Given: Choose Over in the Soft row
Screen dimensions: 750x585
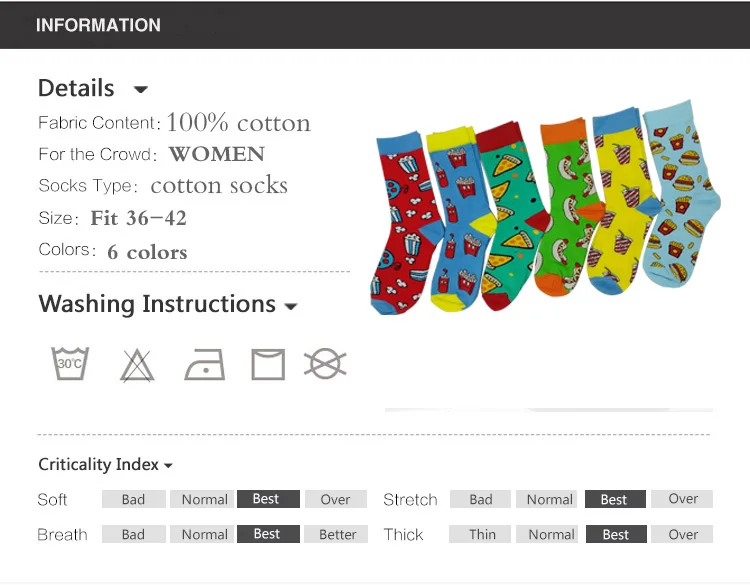Looking at the screenshot, I should pyautogui.click(x=336, y=499).
